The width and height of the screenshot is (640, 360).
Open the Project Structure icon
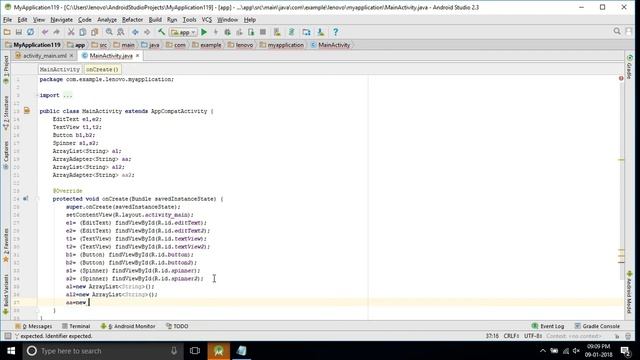point(307,32)
